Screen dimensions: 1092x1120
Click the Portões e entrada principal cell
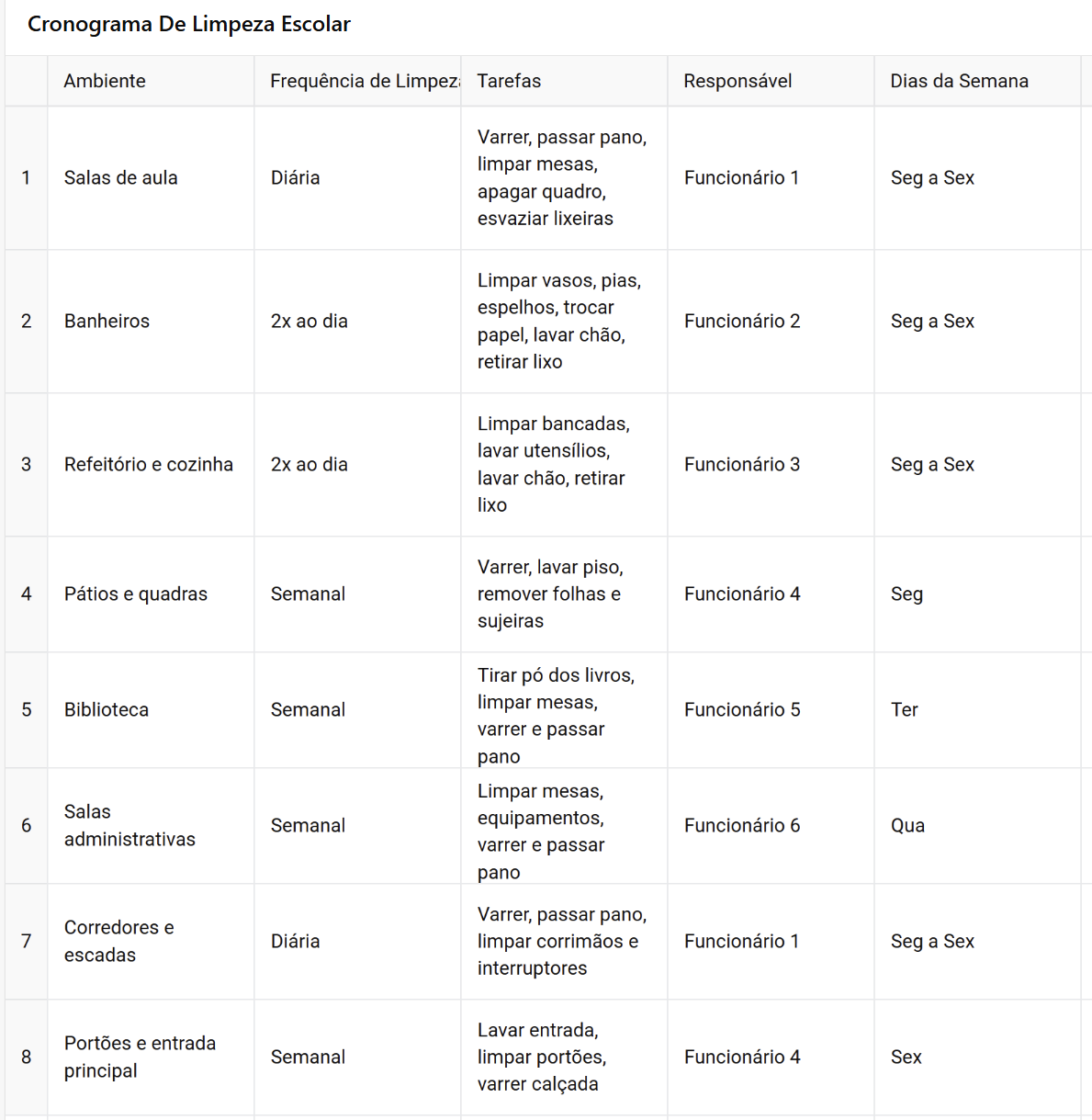click(x=151, y=1058)
